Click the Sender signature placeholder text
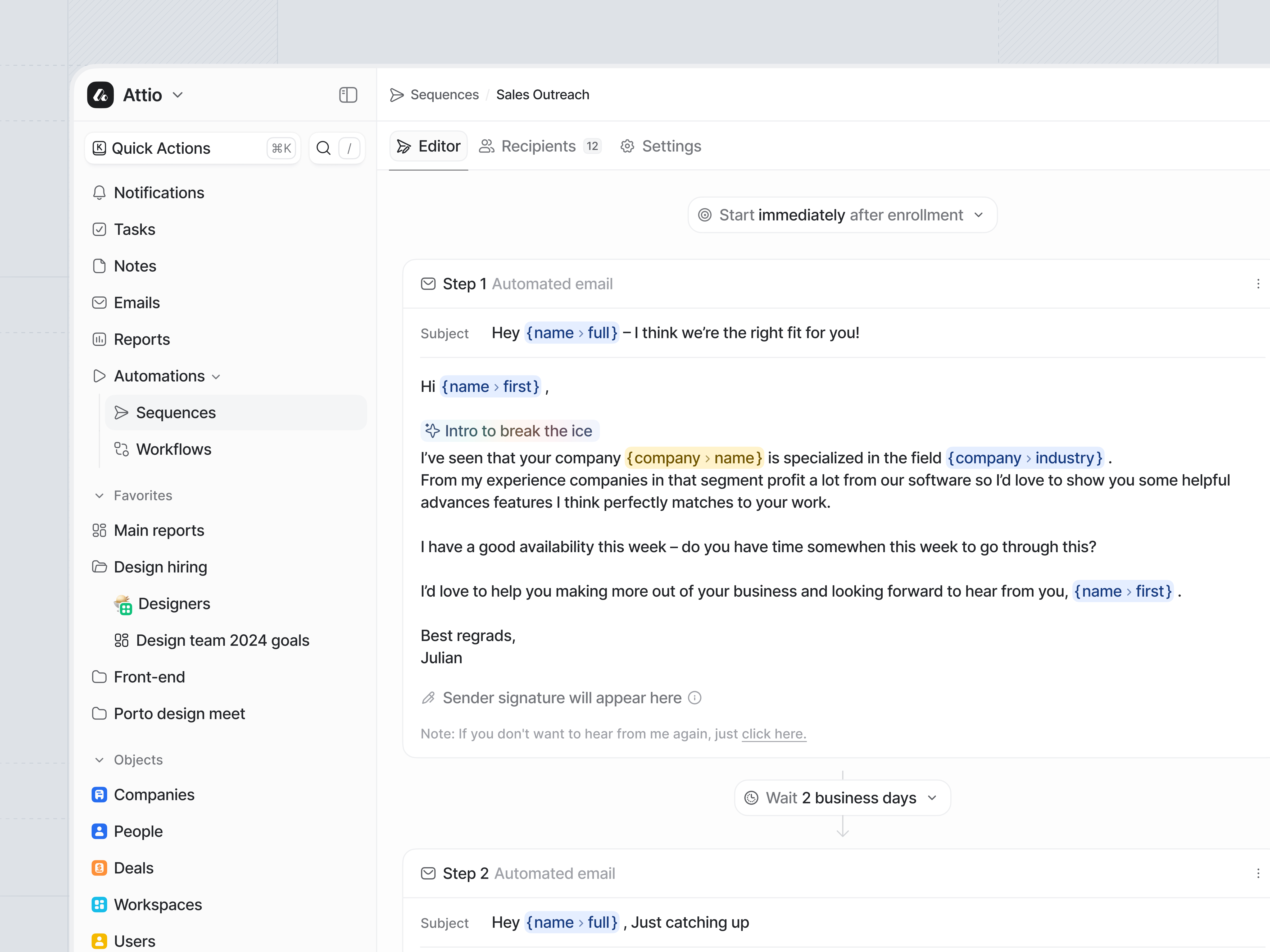1270x952 pixels. 562,698
